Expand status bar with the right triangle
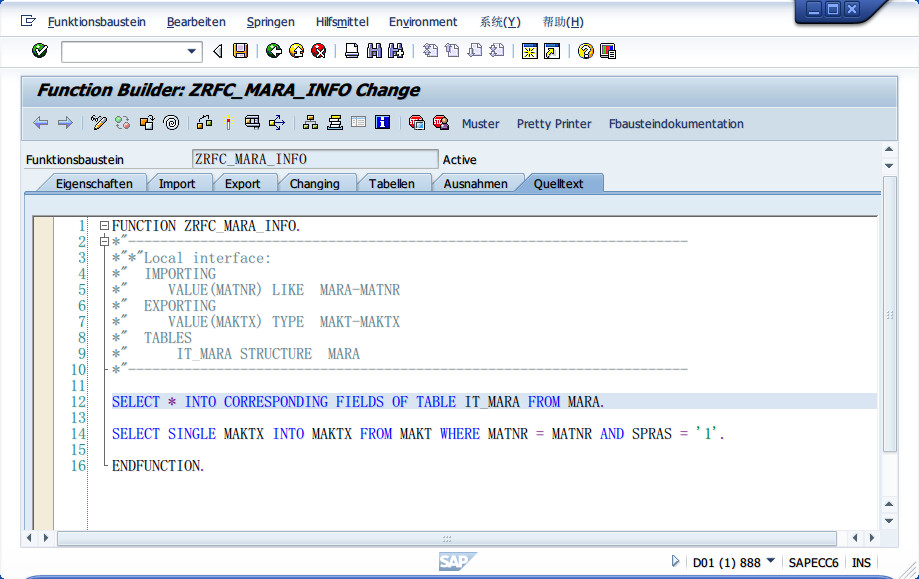This screenshot has width=919, height=579. point(675,561)
